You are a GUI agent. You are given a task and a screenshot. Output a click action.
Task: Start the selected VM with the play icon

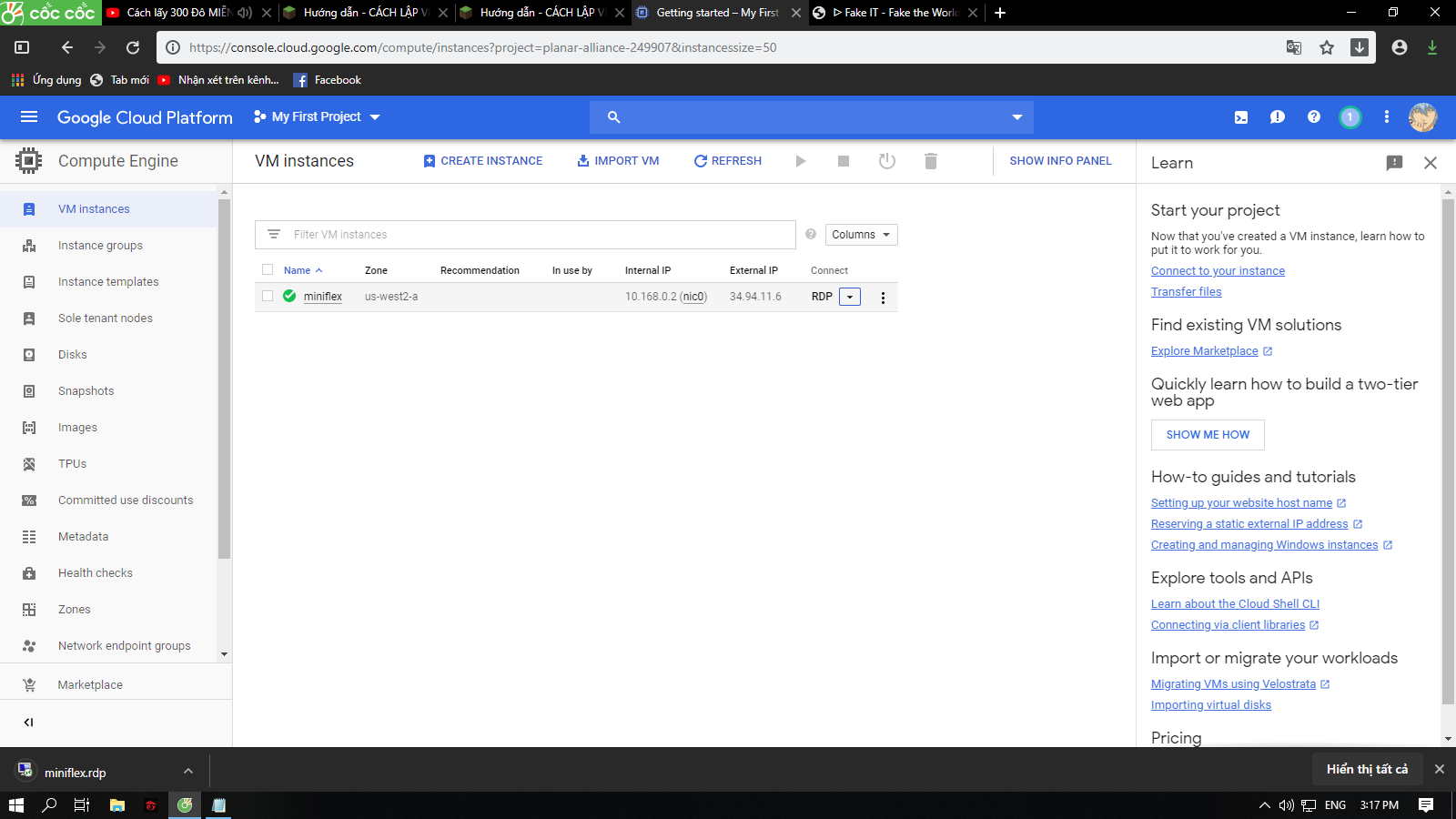pos(801,161)
